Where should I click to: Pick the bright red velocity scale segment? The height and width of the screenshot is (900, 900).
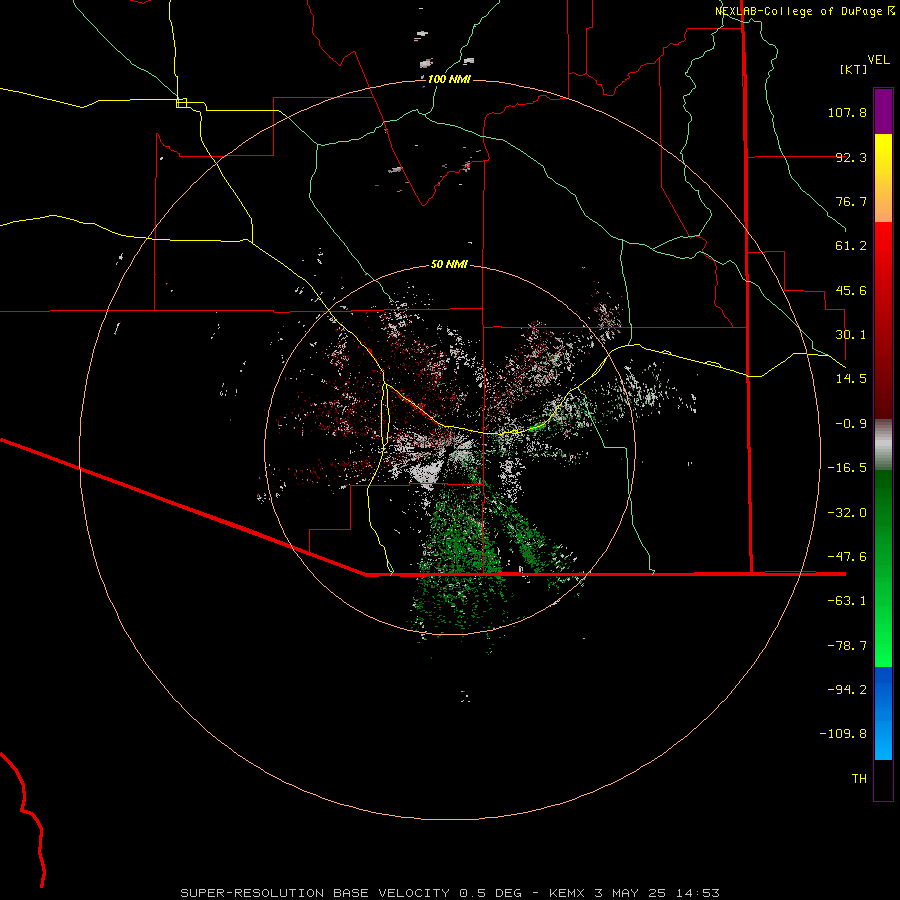click(883, 255)
